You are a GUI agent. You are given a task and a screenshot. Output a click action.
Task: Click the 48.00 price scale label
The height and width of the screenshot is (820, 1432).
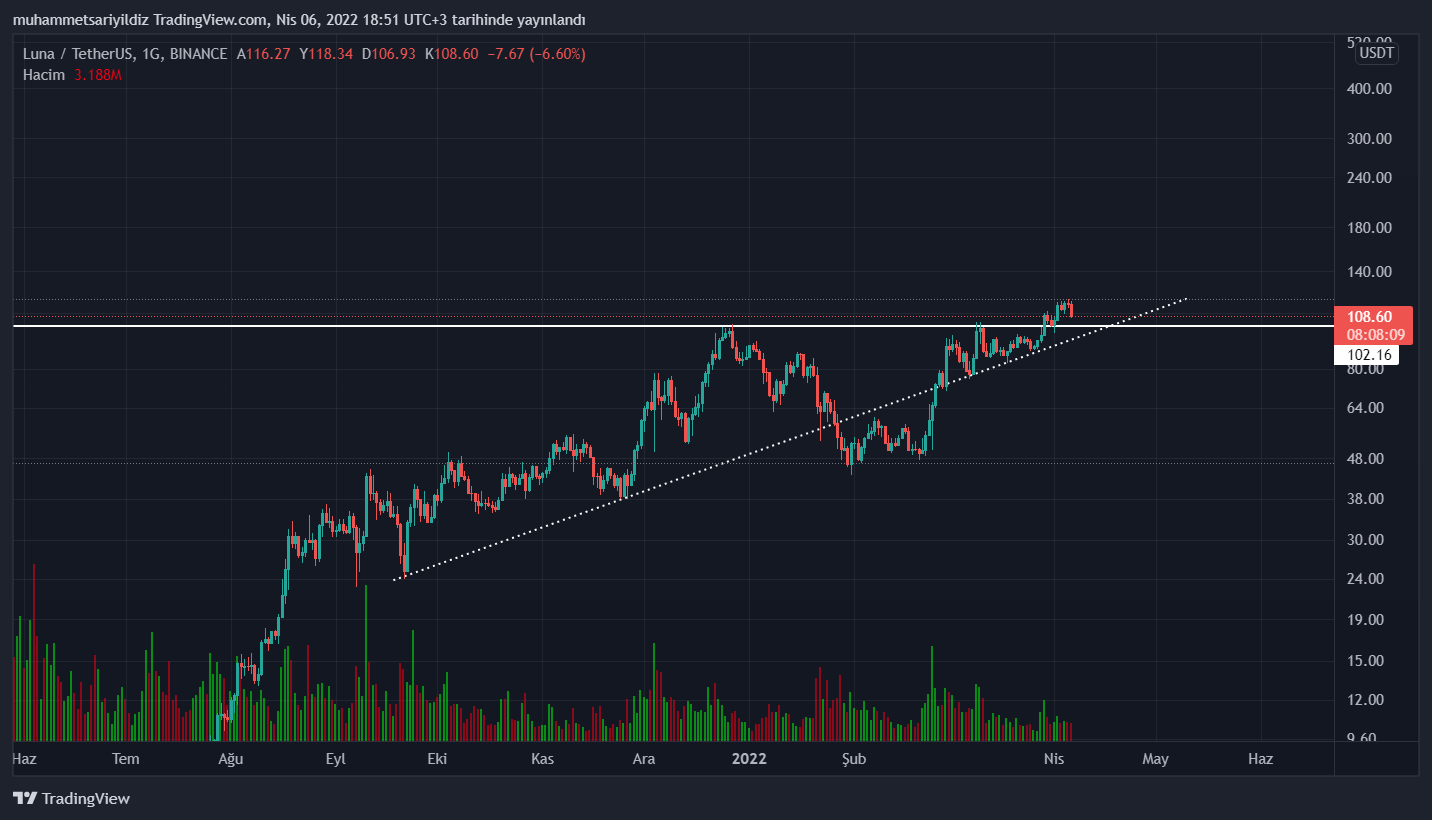tap(1369, 459)
